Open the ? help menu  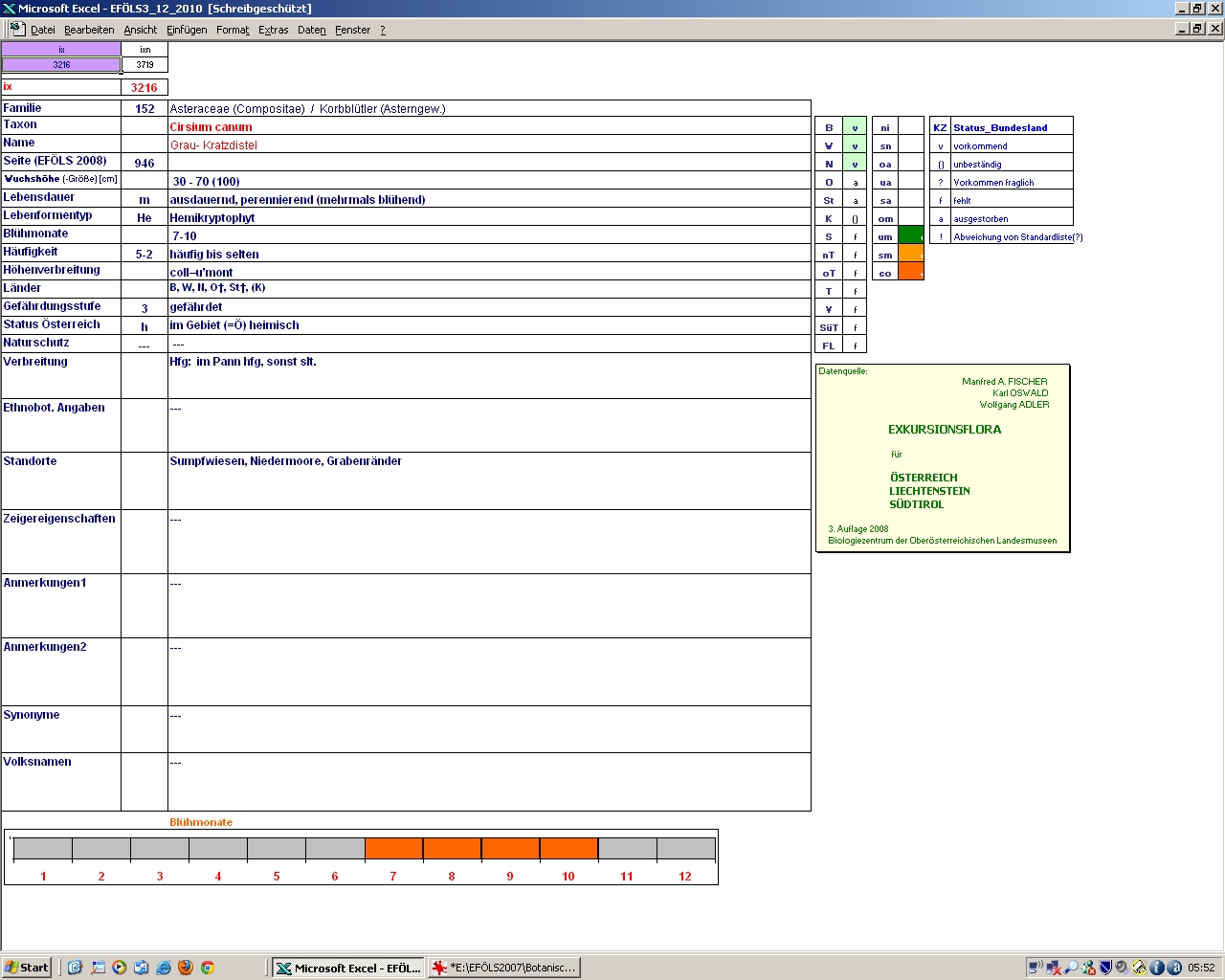click(x=383, y=30)
